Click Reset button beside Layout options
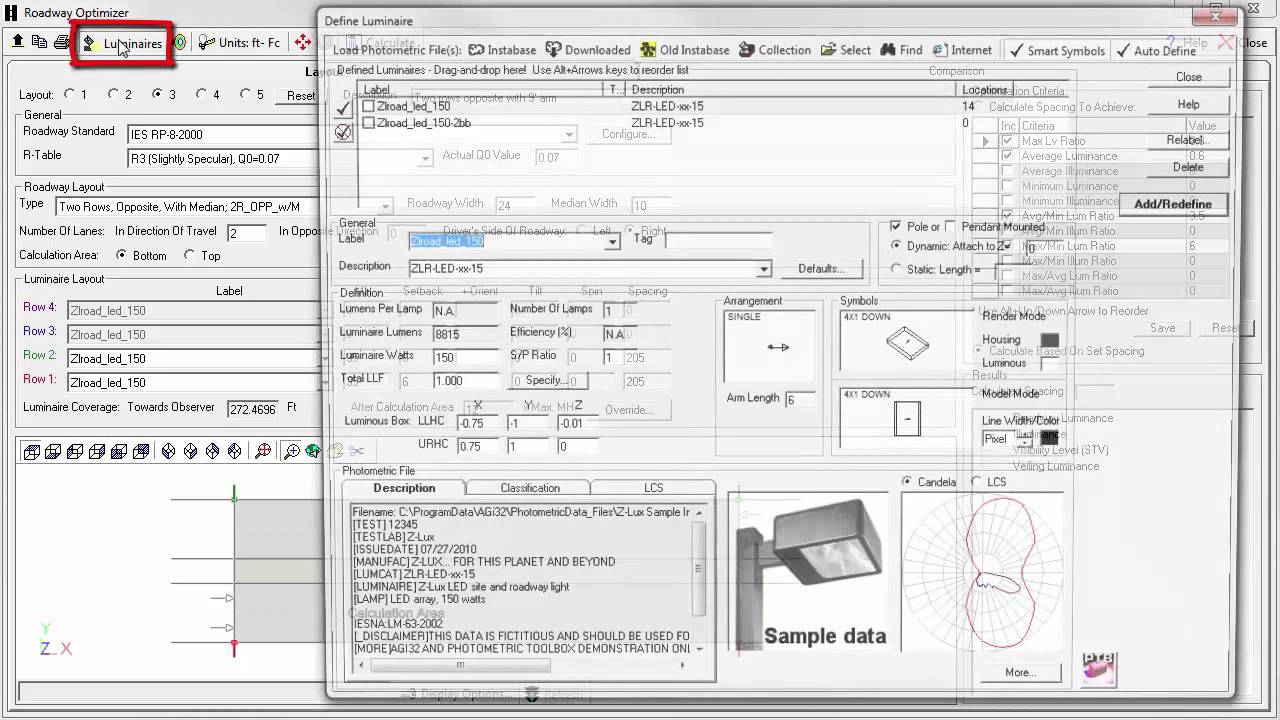1280x720 pixels. tap(301, 96)
